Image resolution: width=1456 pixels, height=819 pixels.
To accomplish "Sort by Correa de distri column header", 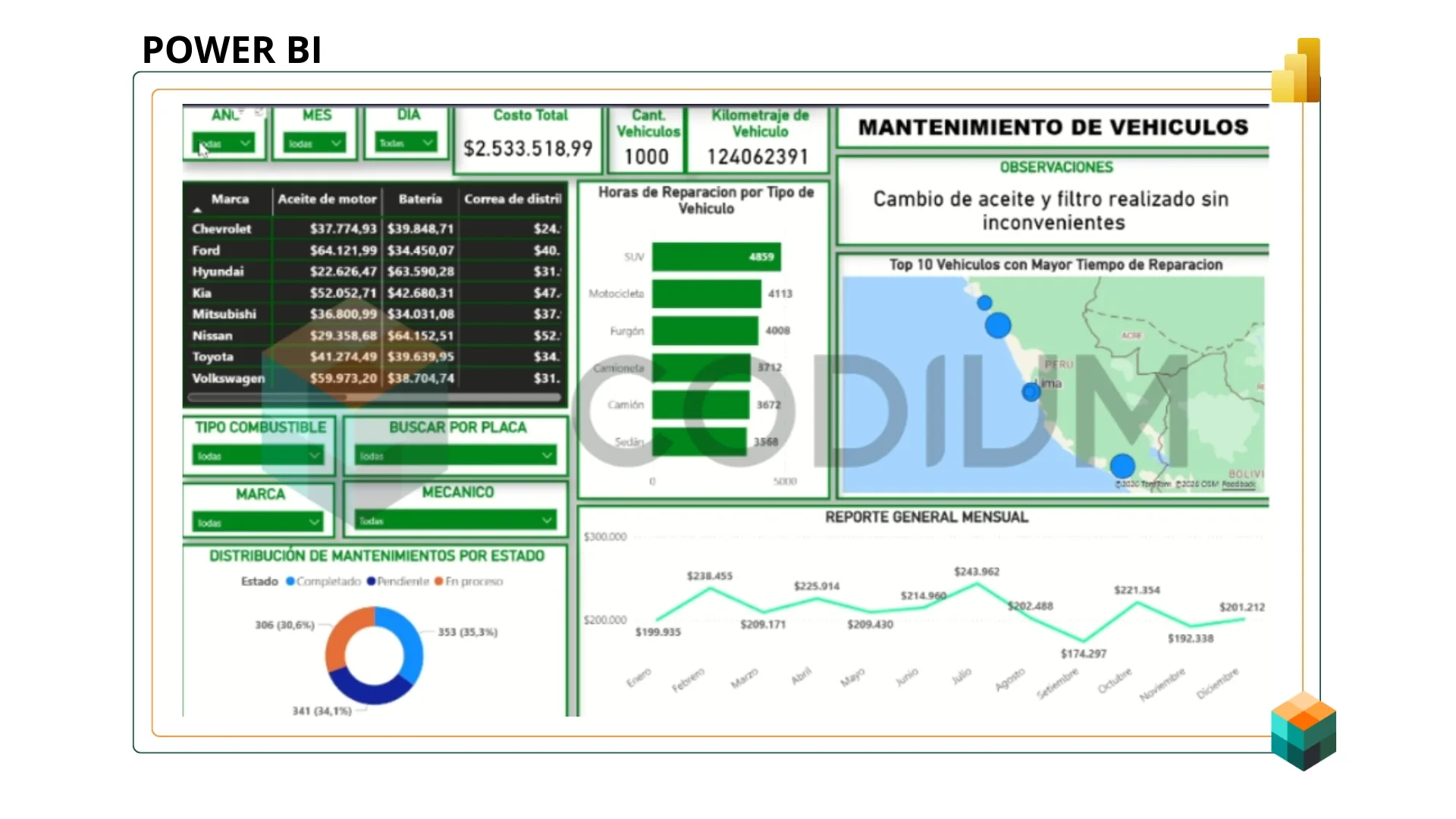I will point(513,199).
